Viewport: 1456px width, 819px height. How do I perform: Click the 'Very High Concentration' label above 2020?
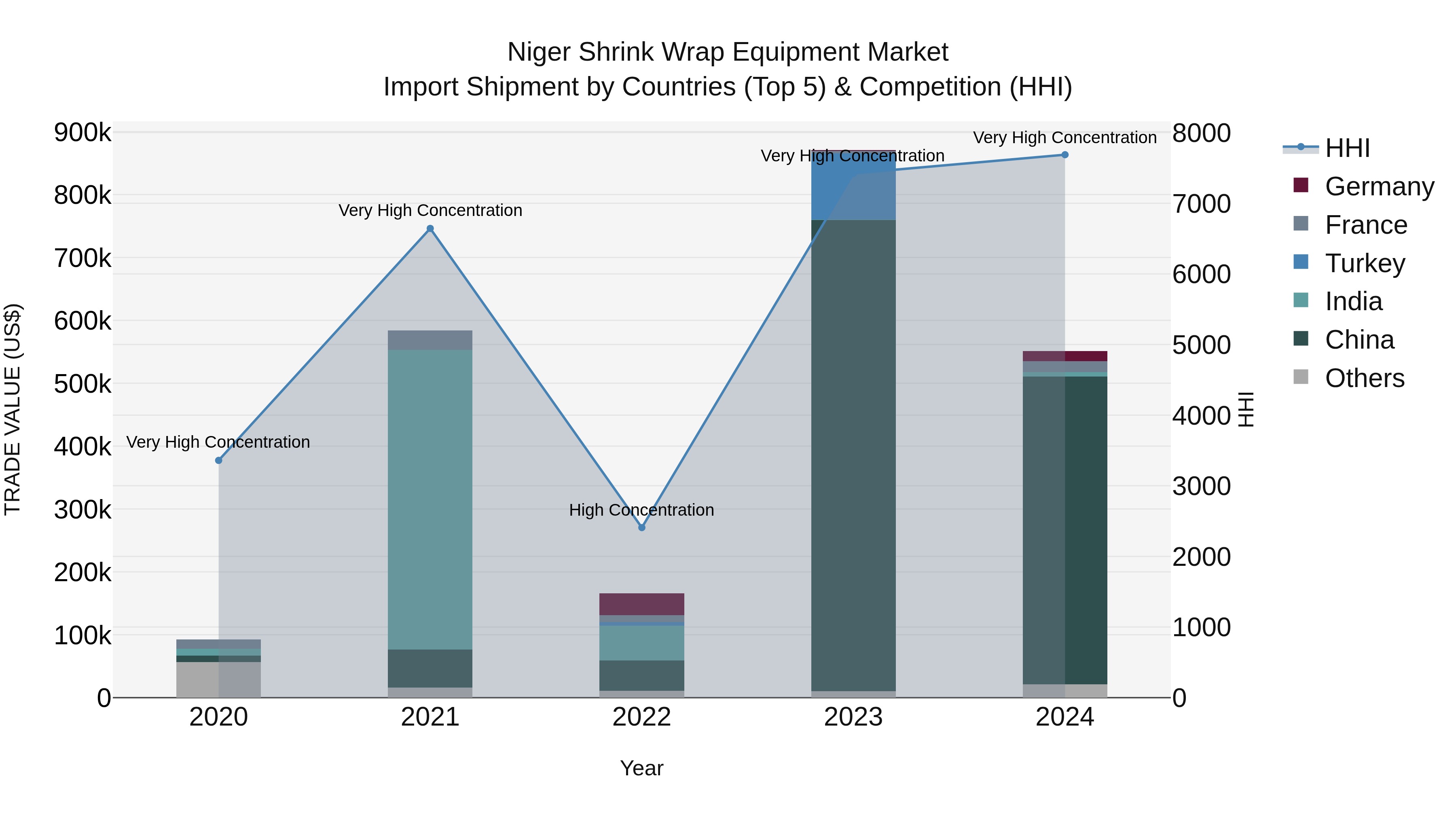tap(218, 442)
